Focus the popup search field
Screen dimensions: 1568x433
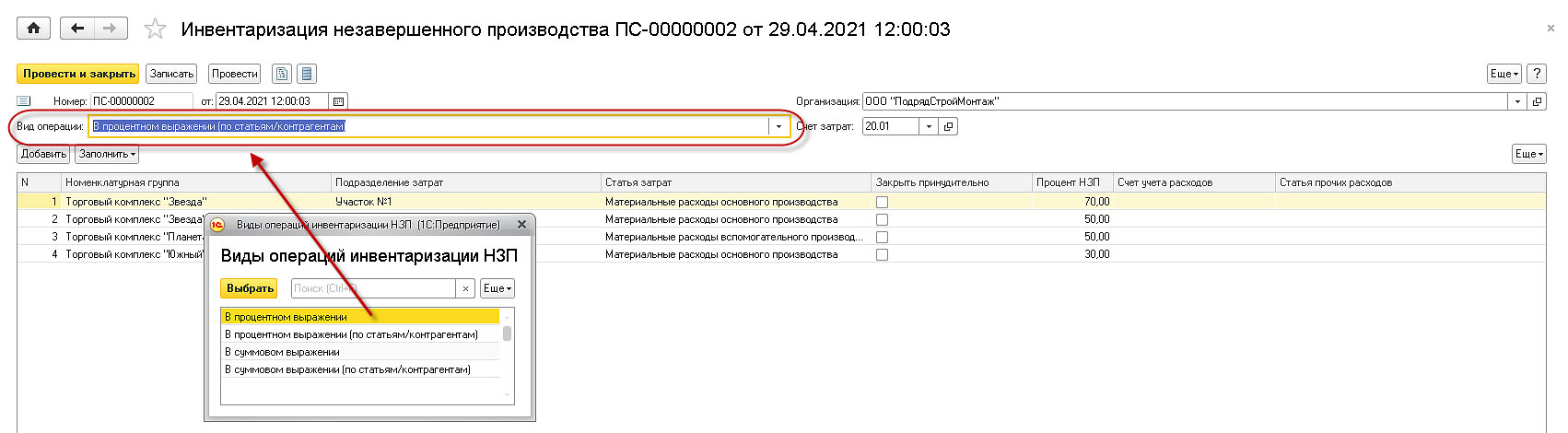click(374, 288)
